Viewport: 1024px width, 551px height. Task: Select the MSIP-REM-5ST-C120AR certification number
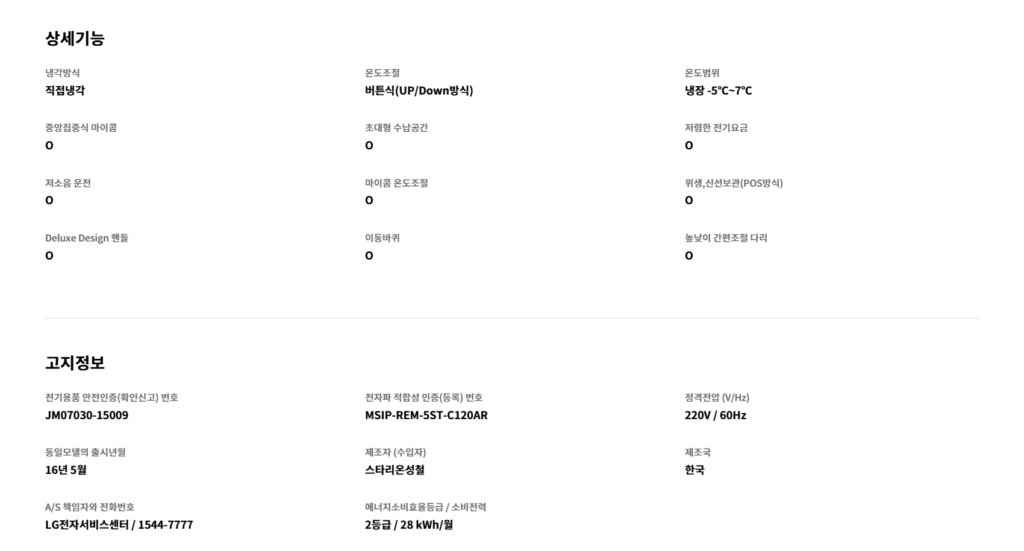click(x=426, y=415)
